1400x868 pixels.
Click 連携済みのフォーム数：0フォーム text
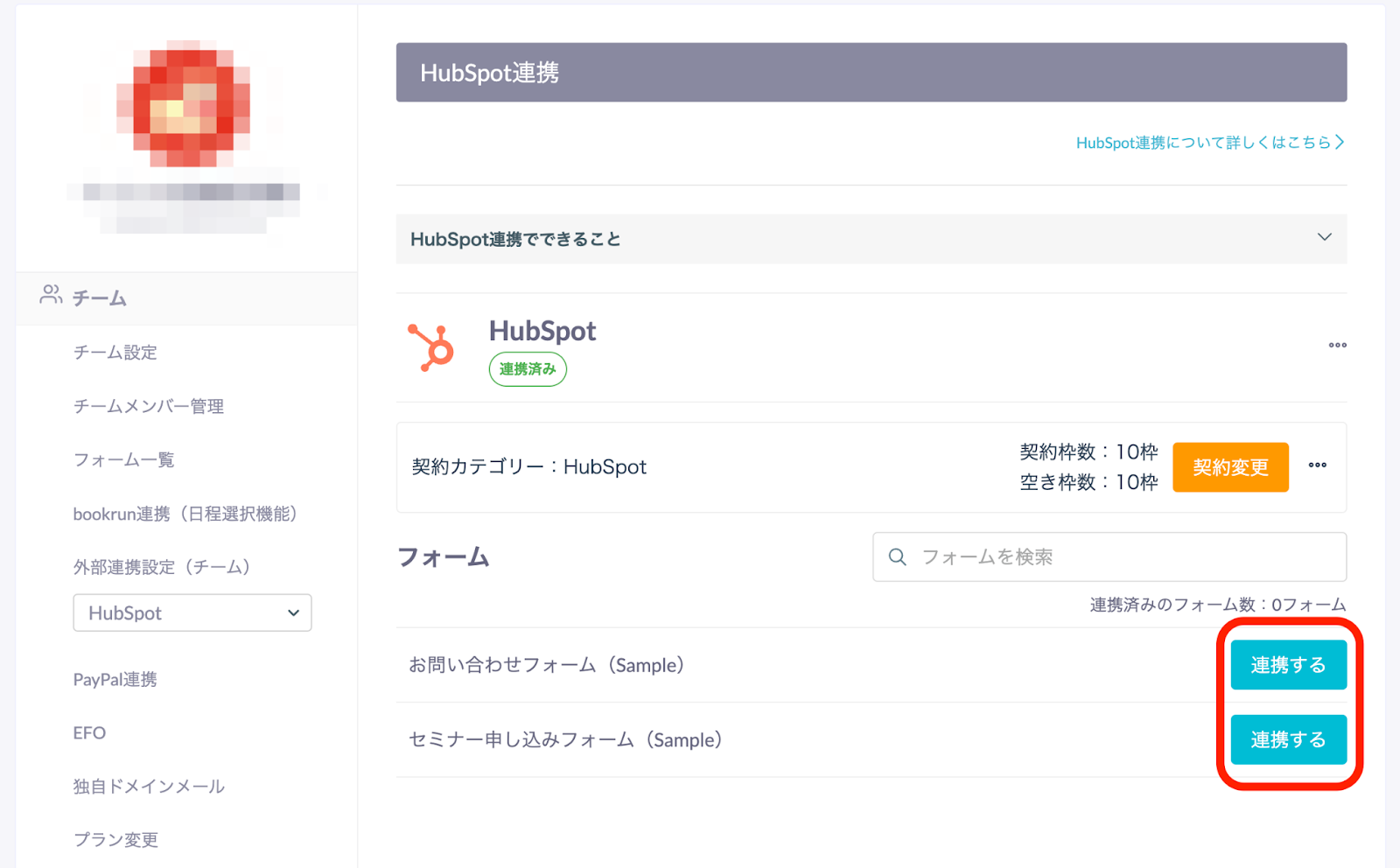(1218, 605)
